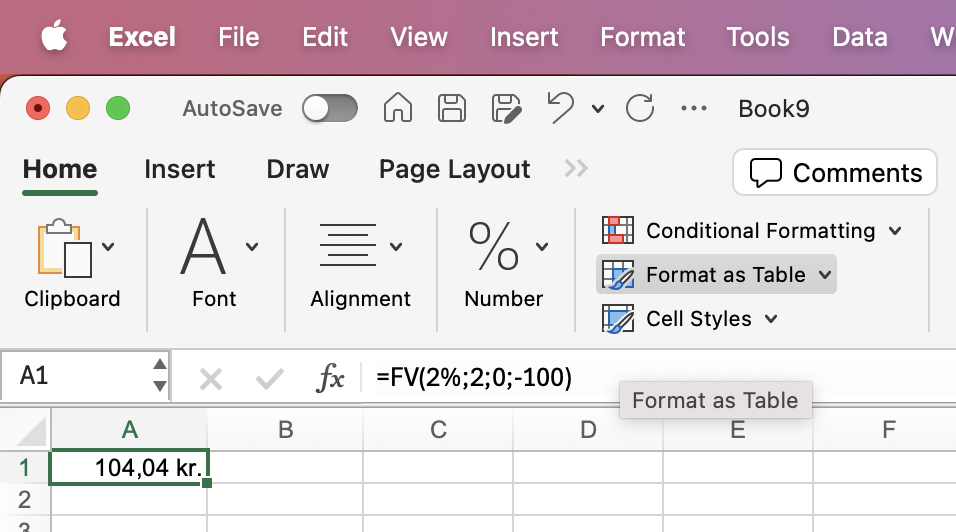Click the Name Box showing A1
Image resolution: width=956 pixels, height=532 pixels.
tap(76, 376)
